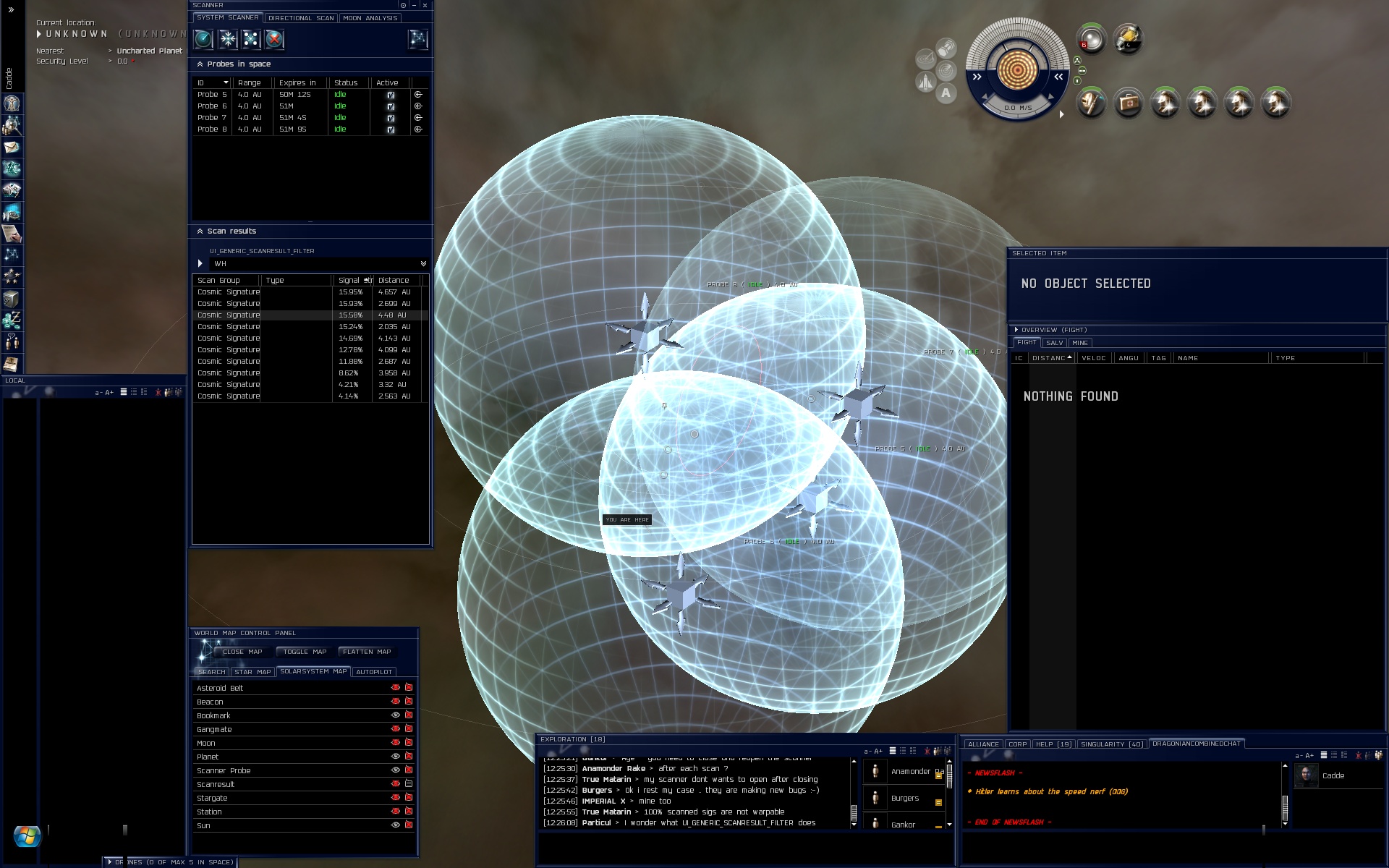
Task: Open the solar system map icon in scanner
Action: tap(418, 39)
